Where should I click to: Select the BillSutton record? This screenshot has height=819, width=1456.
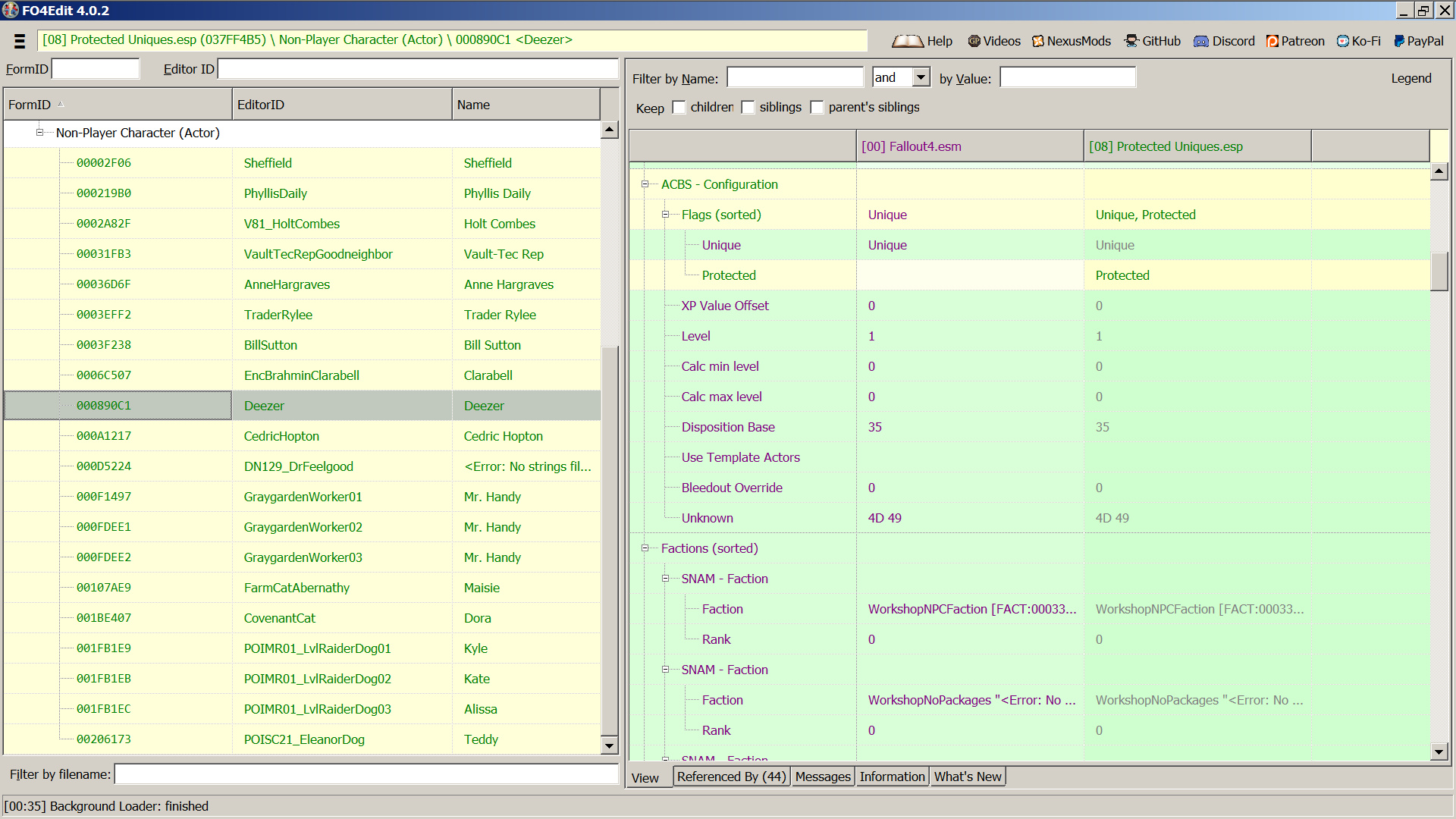click(303, 345)
